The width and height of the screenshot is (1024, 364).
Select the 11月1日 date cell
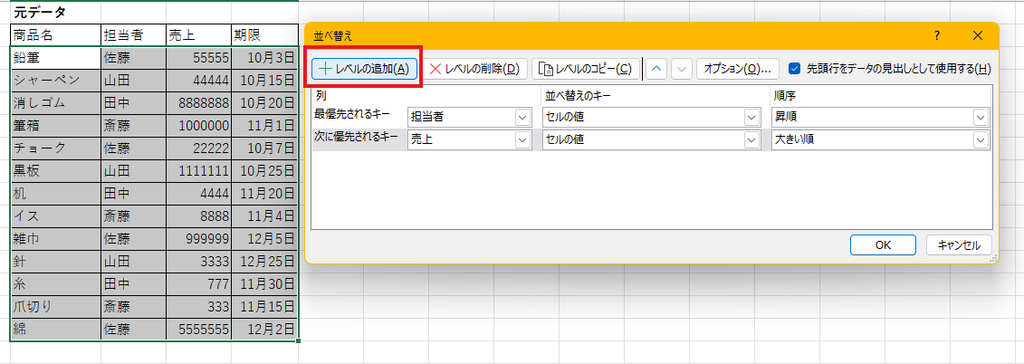click(265, 125)
